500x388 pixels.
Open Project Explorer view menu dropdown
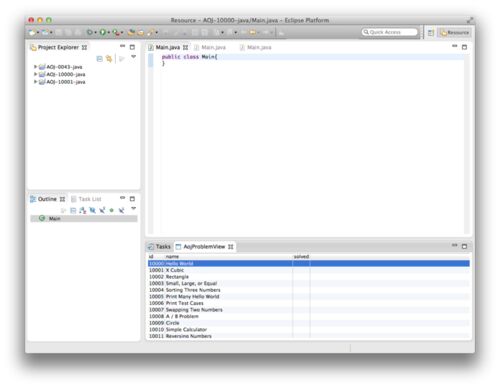(x=133, y=57)
